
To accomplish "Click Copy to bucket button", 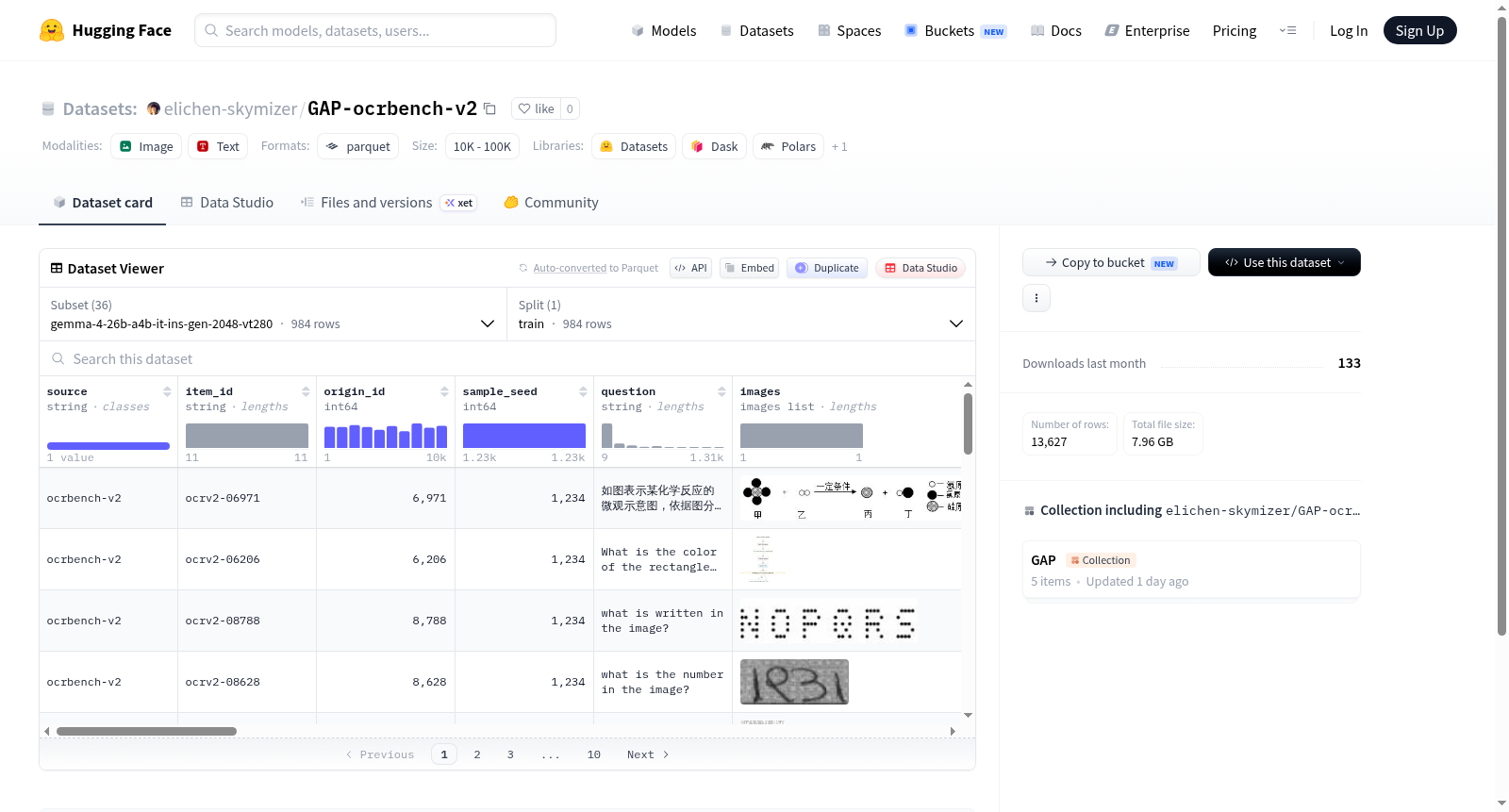I will pyautogui.click(x=1111, y=262).
